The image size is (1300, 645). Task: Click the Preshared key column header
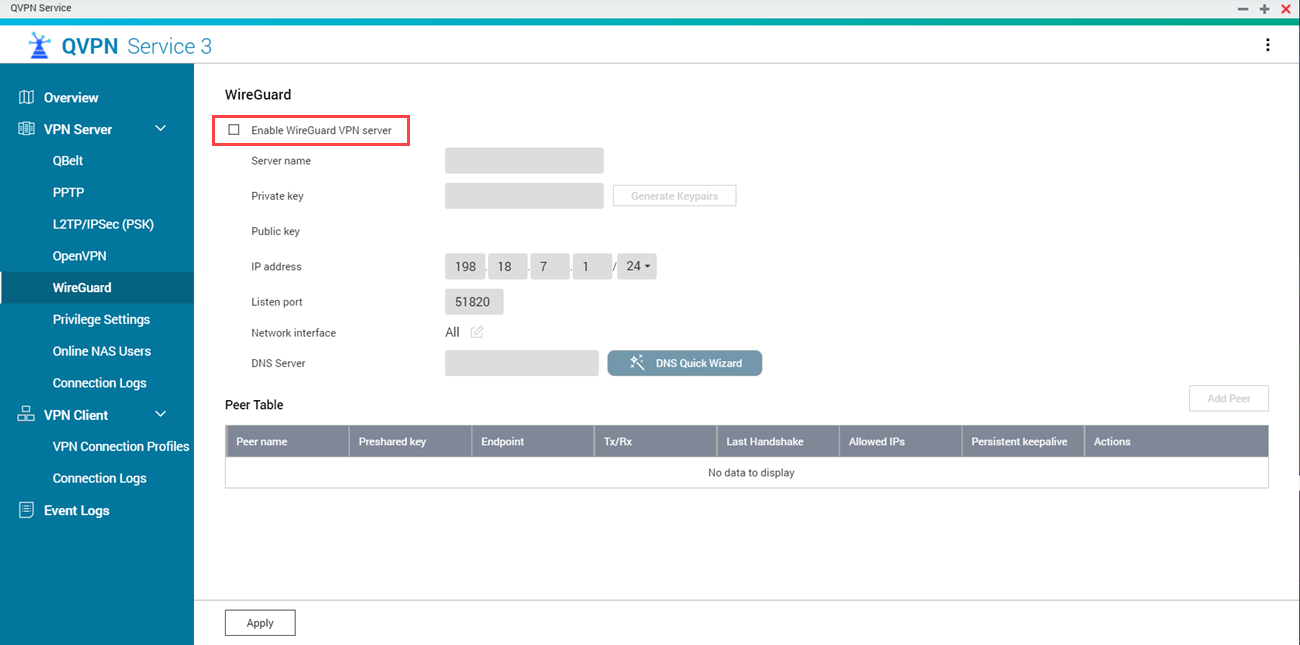click(x=410, y=441)
